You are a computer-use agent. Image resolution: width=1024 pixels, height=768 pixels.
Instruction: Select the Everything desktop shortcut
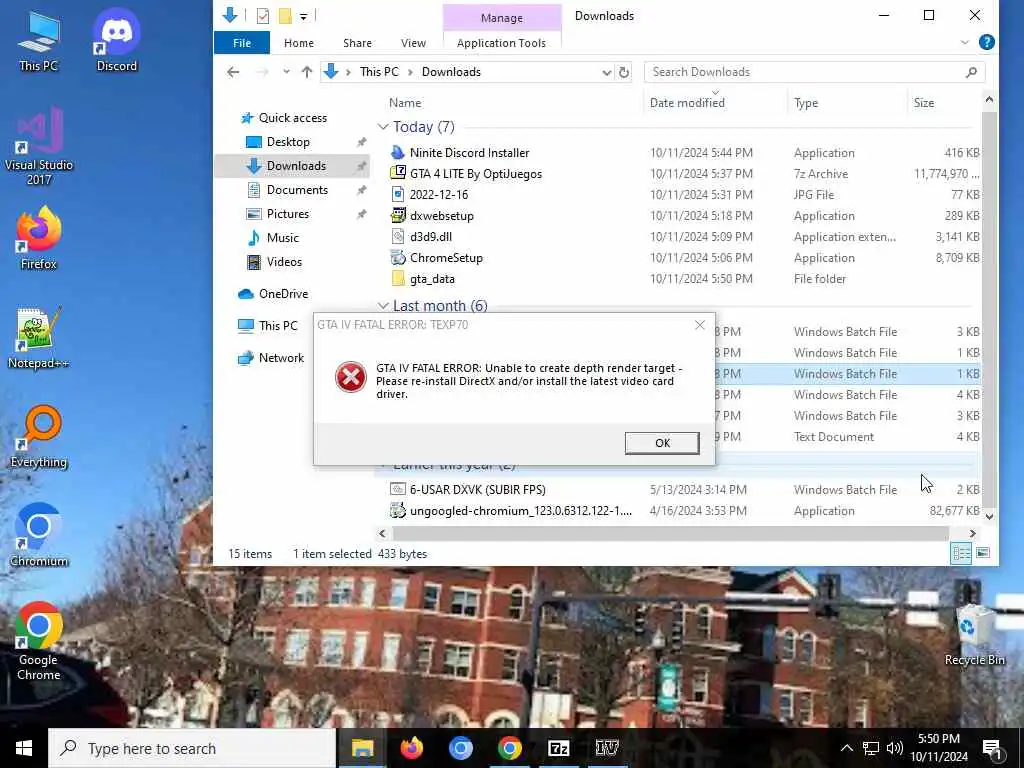coord(39,436)
